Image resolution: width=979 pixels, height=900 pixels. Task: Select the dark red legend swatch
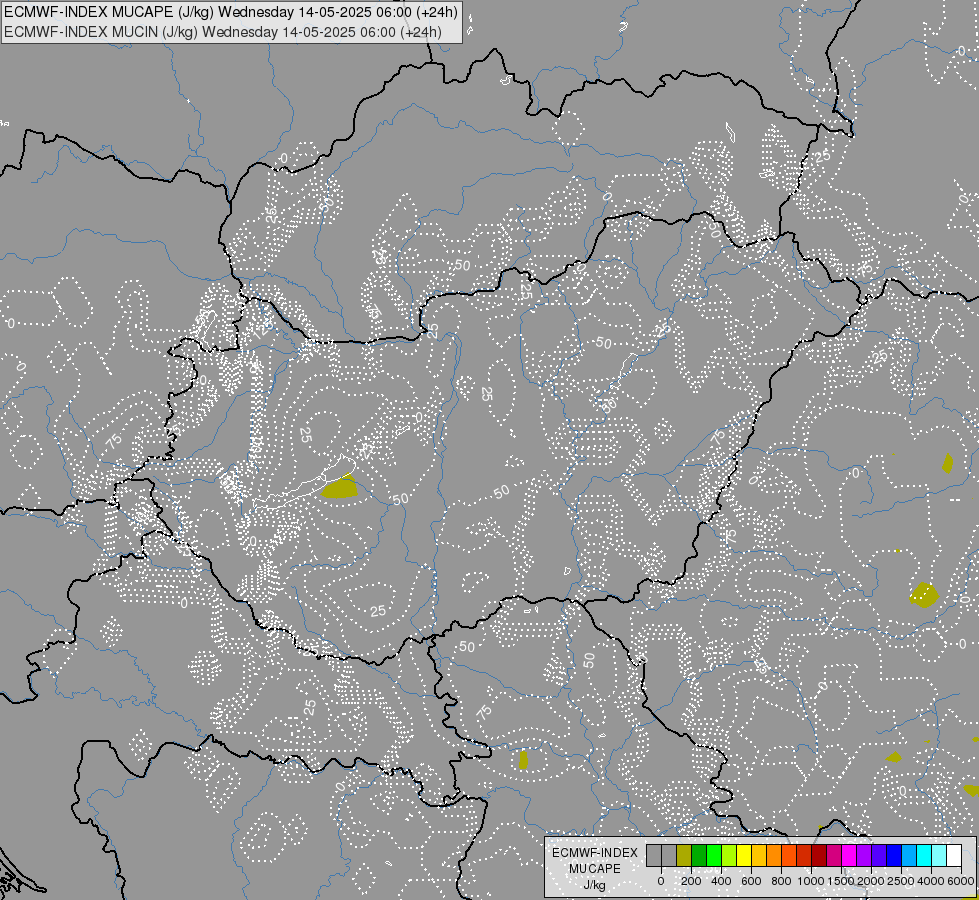click(x=819, y=856)
